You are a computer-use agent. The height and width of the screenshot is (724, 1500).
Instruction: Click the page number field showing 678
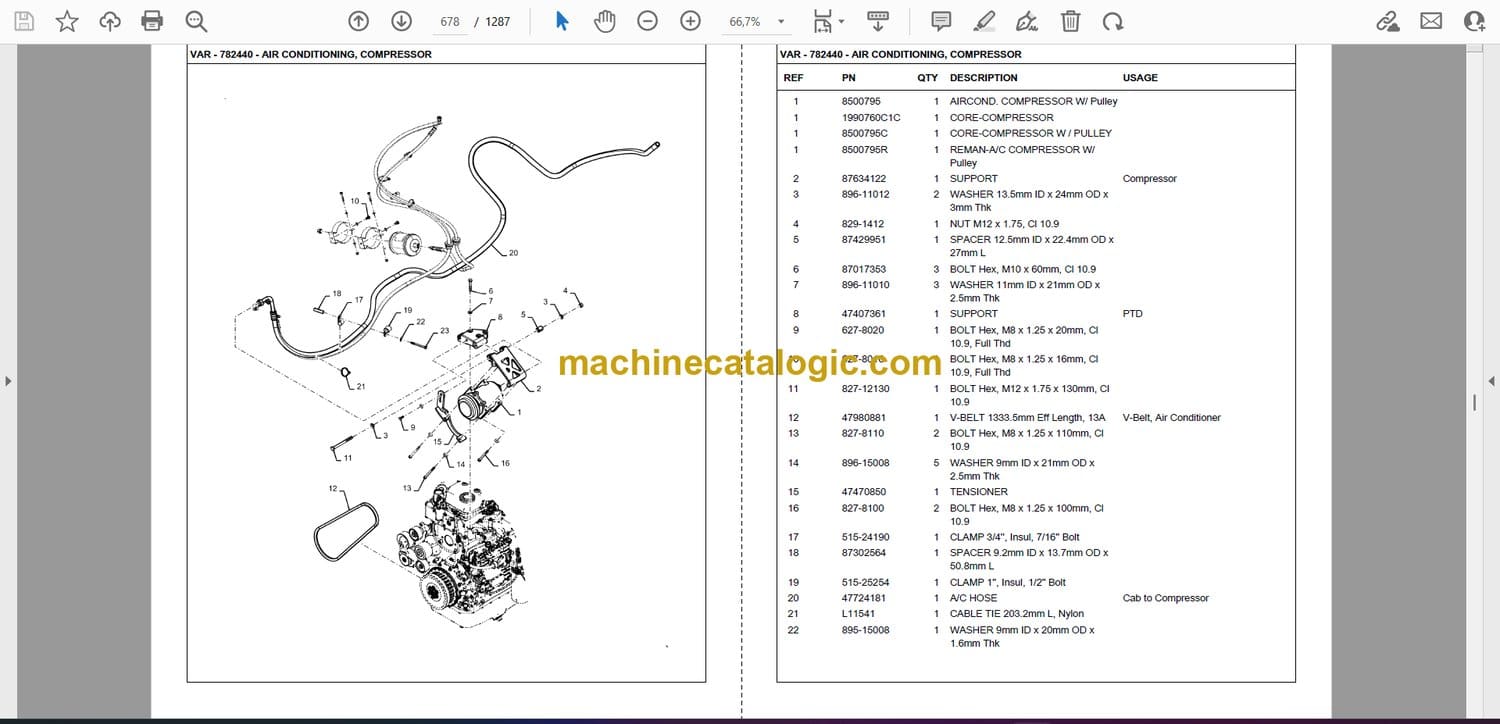pyautogui.click(x=449, y=21)
